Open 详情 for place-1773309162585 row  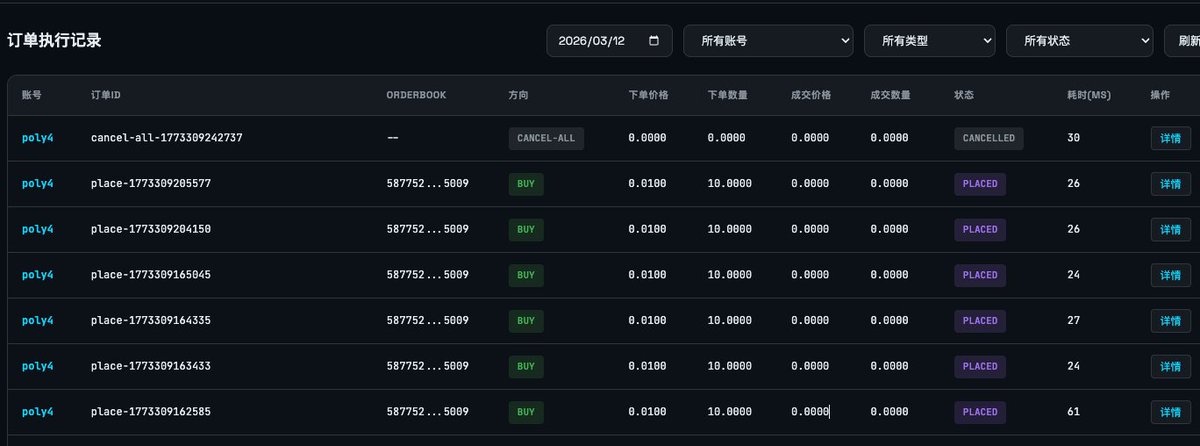click(1170, 412)
